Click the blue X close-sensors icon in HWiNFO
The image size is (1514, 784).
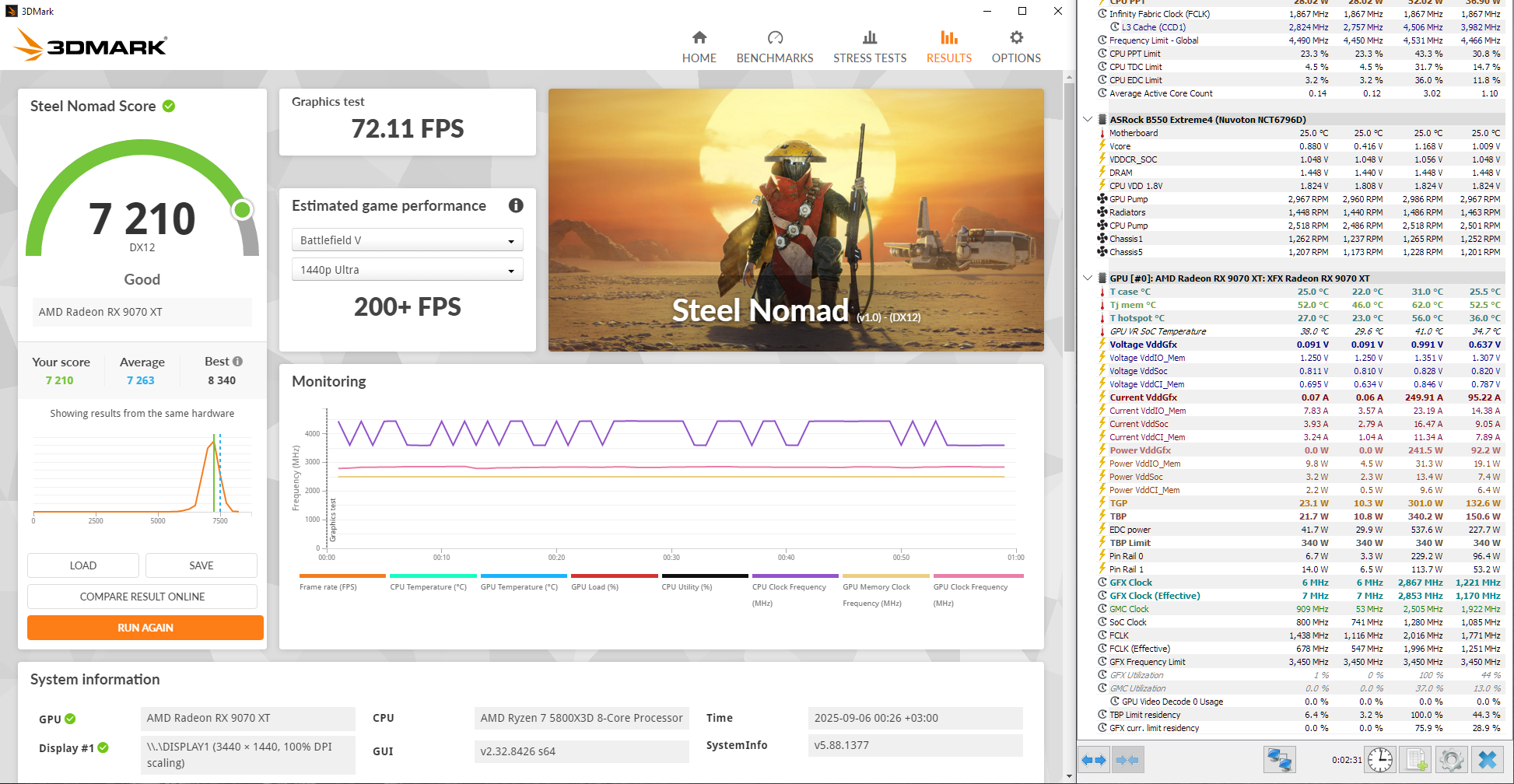coord(1487,760)
